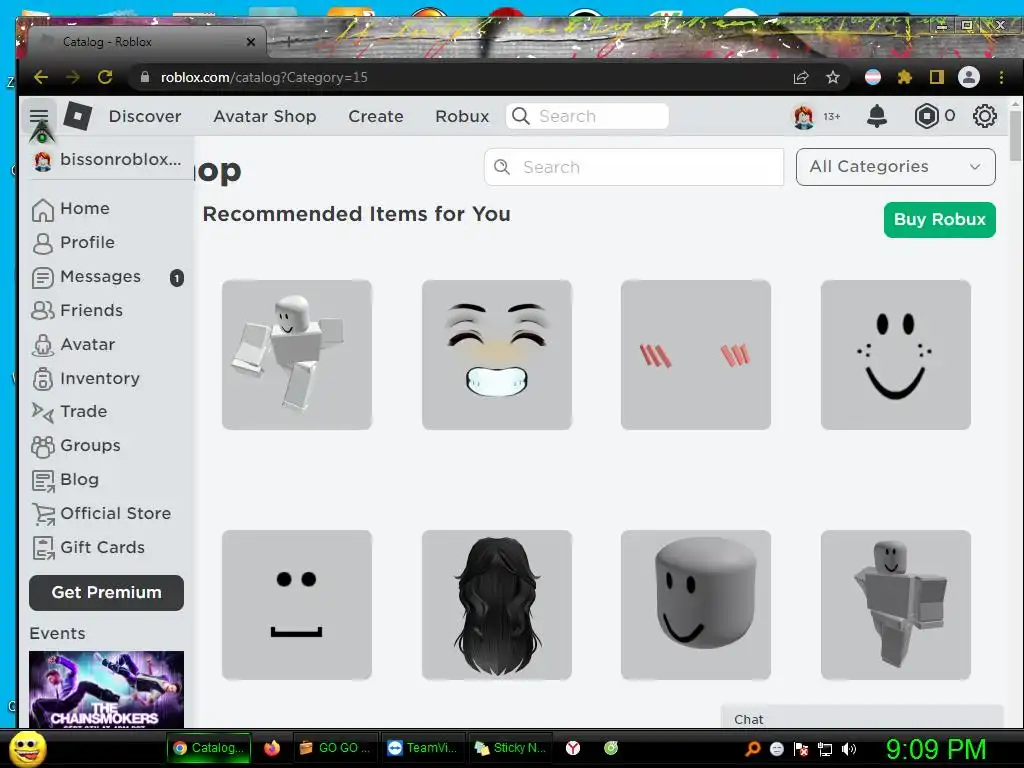1024x768 pixels.
Task: Click the Inventory backpack icon in sidebar
Action: (x=42, y=379)
